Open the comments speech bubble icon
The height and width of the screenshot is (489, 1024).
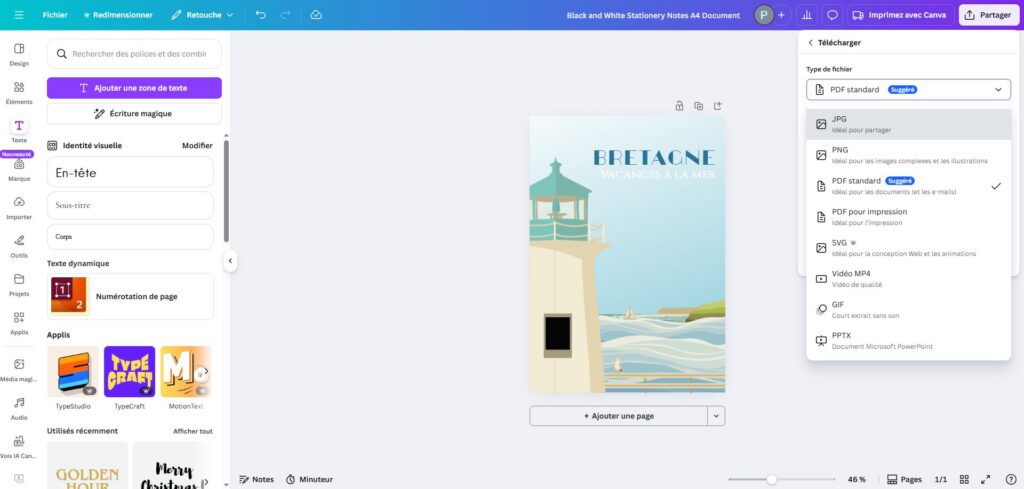point(832,15)
